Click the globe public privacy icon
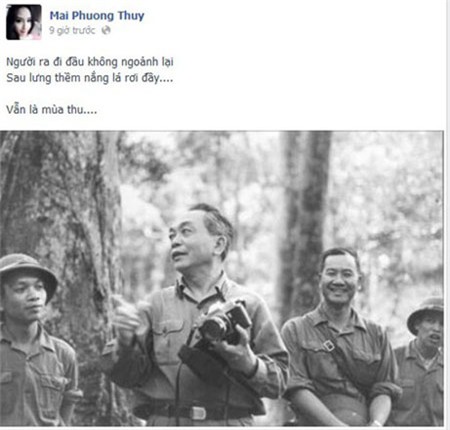The width and height of the screenshot is (450, 430). (106, 30)
